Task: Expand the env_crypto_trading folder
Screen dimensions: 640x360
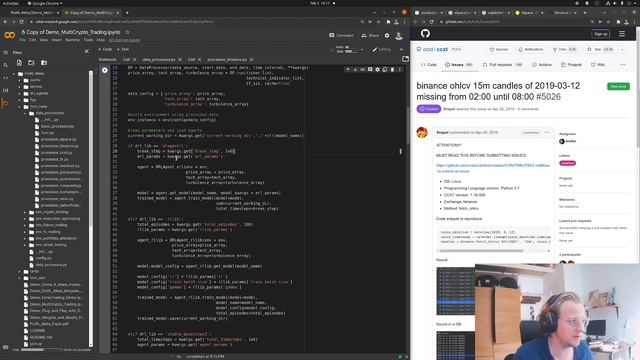Action: pyautogui.click(x=25, y=212)
